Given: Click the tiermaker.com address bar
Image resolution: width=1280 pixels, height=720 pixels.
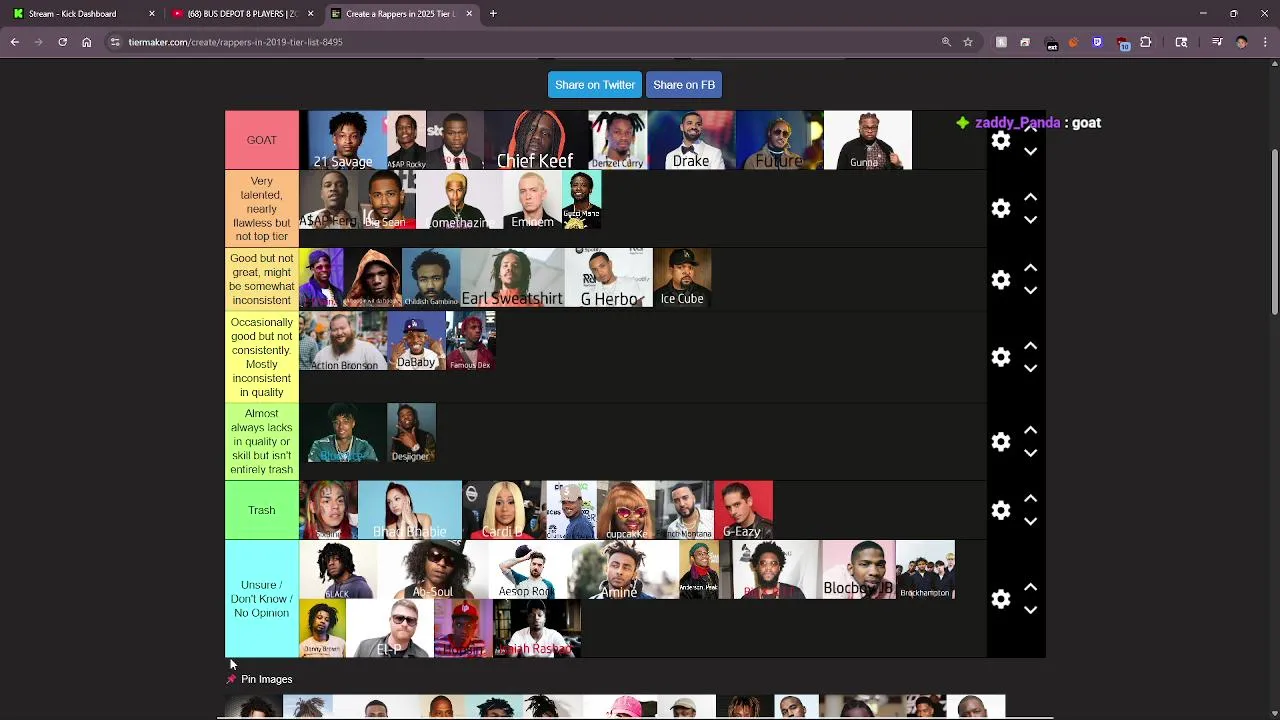Looking at the screenshot, I should coord(520,42).
